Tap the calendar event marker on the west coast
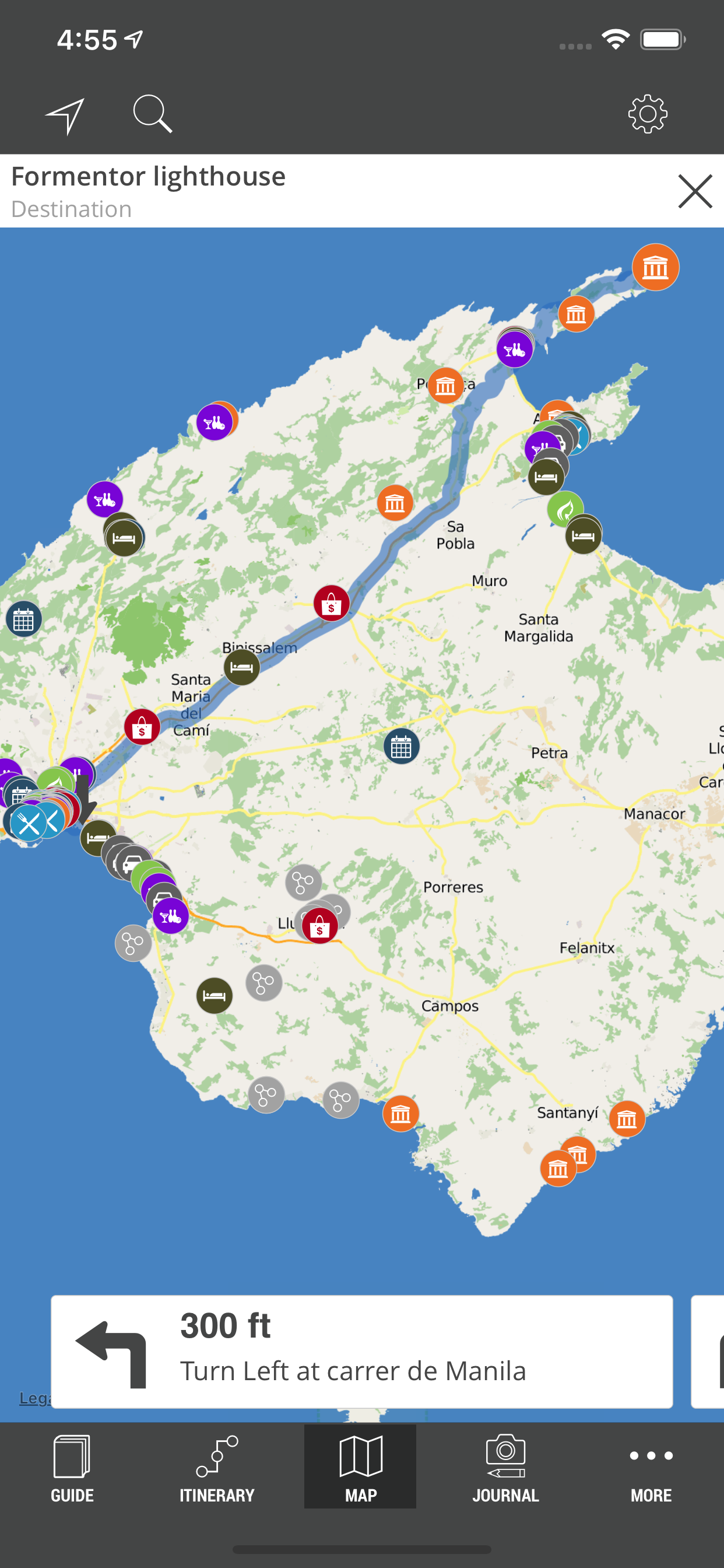724x1568 pixels. click(x=24, y=619)
